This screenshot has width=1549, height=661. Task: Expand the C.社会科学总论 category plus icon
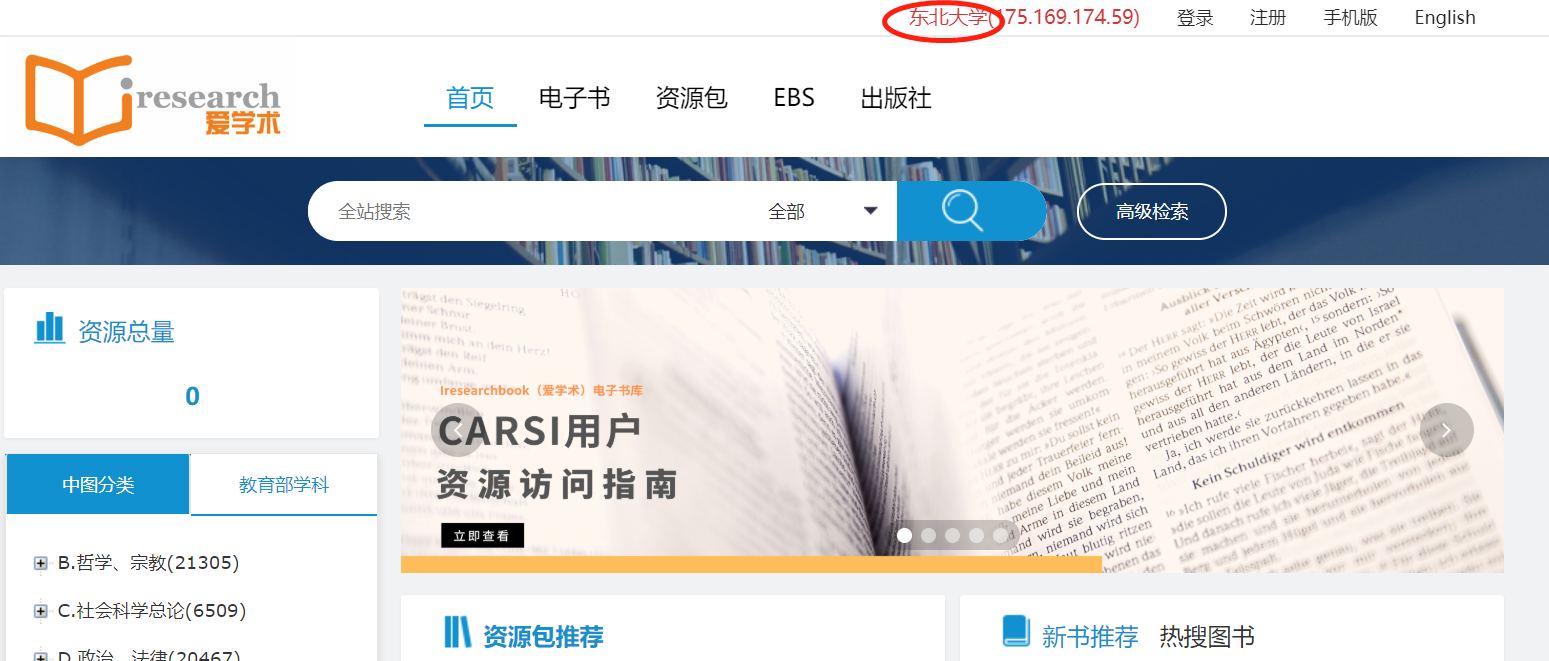[x=41, y=611]
